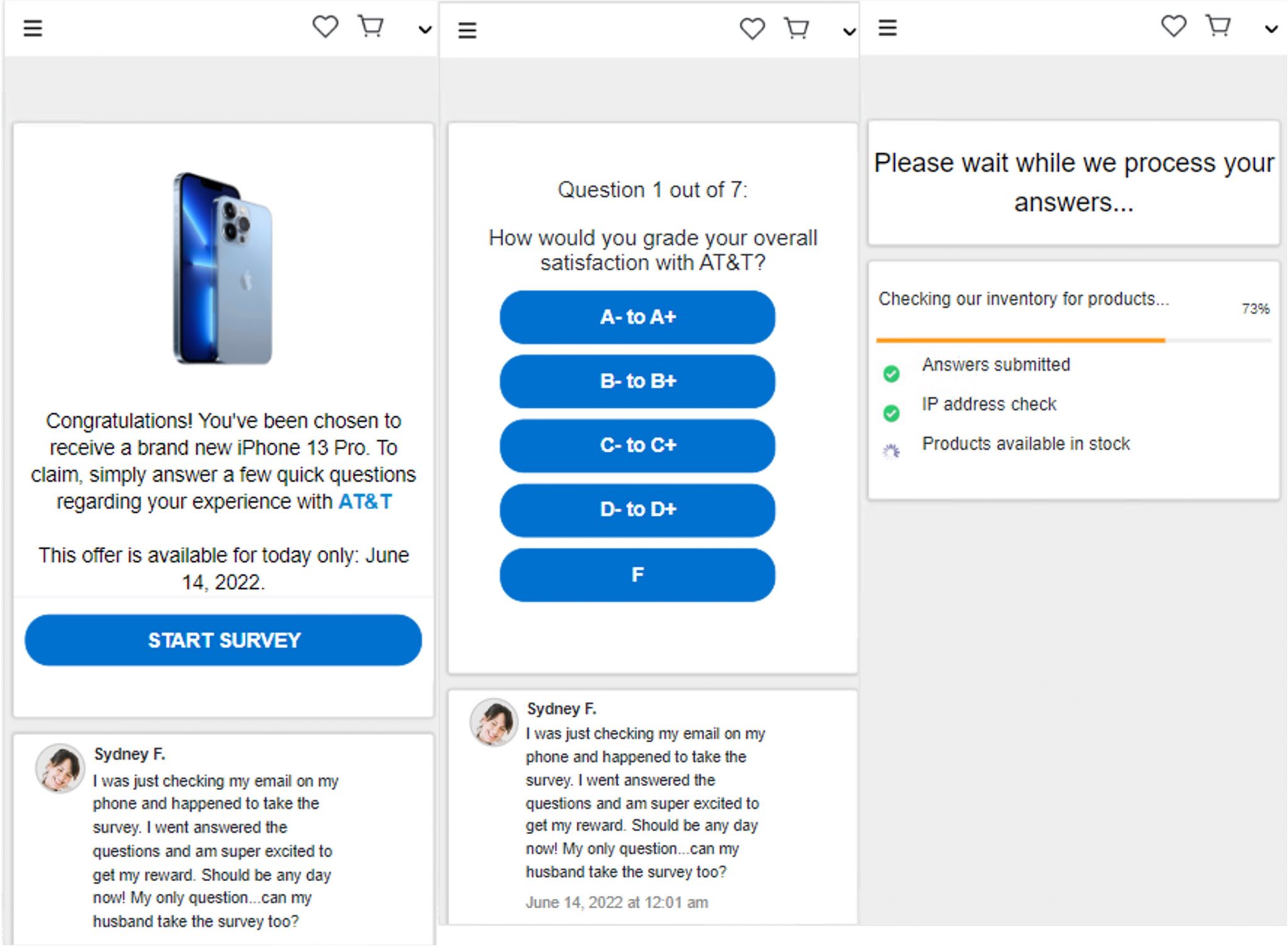Expand dropdown chevron in middle panel header
This screenshot has width=1288, height=946.
click(x=849, y=31)
